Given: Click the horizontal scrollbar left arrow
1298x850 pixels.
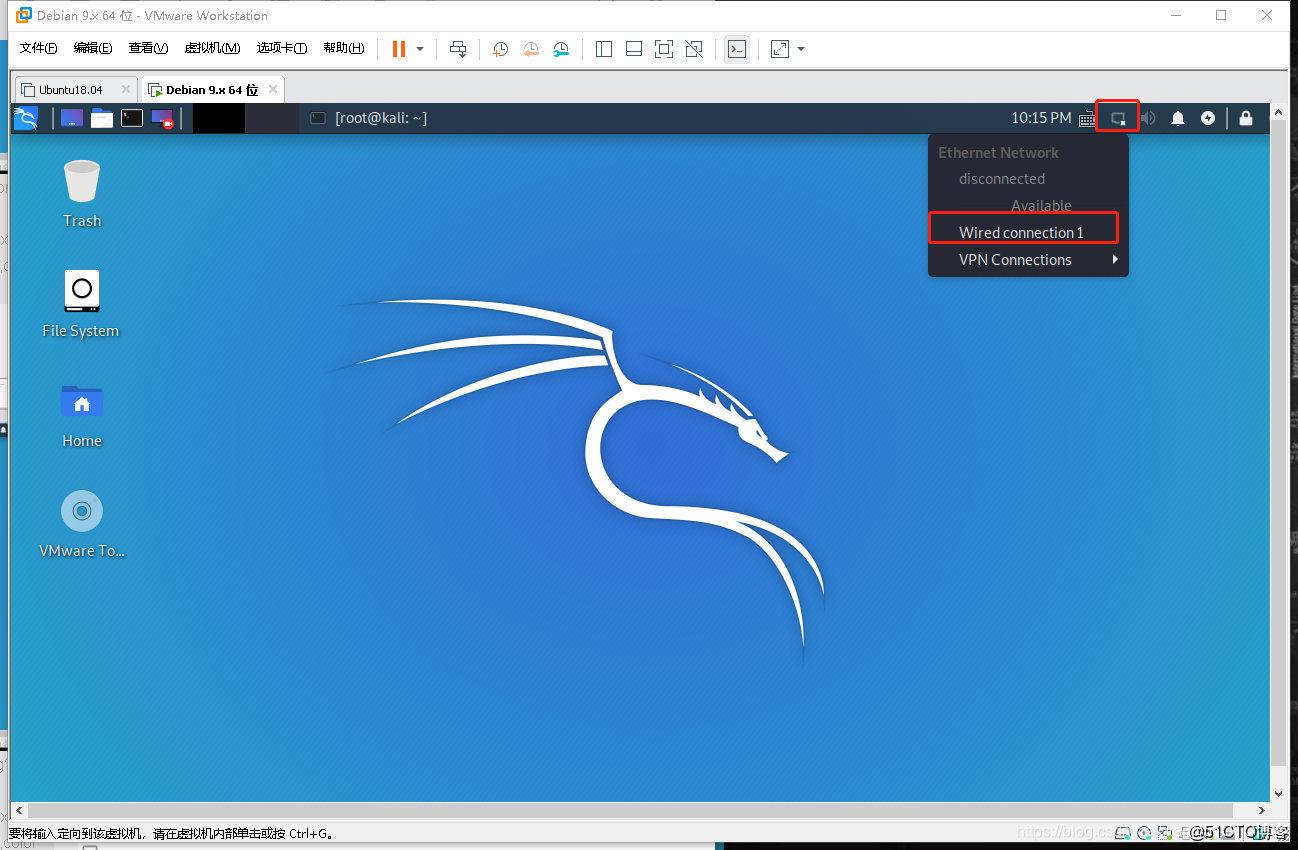Looking at the screenshot, I should point(18,810).
